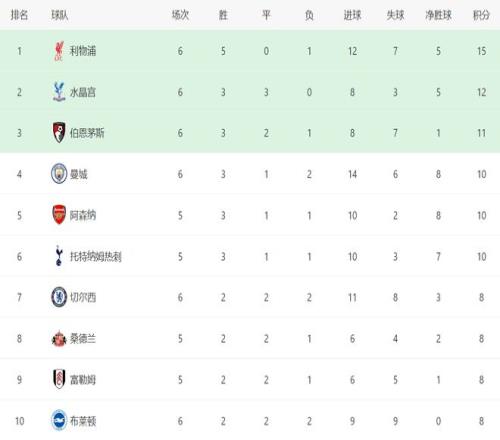Open the 布莱顿 team name link
The height and width of the screenshot is (440, 500).
tap(83, 421)
